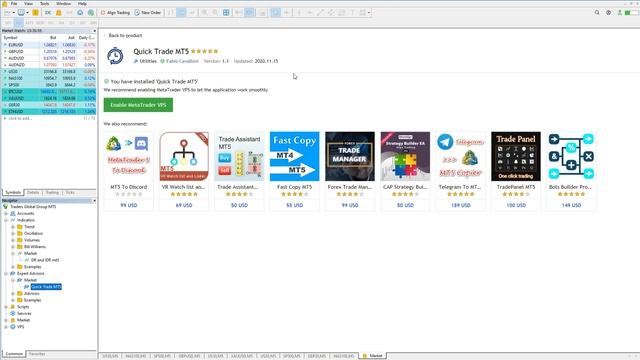Toggle Algo Trading on or off
Image resolution: width=640 pixels, height=360 pixels.
115,13
